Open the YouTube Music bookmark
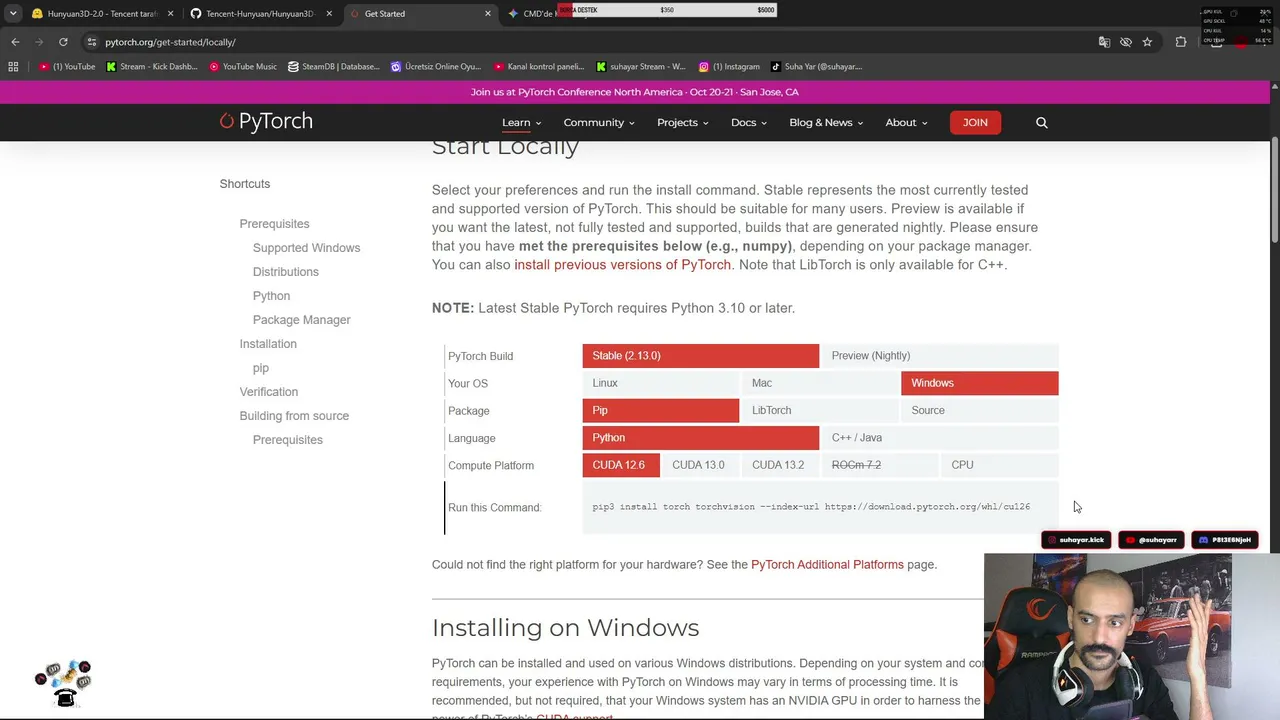The image size is (1280, 720). pos(243,67)
